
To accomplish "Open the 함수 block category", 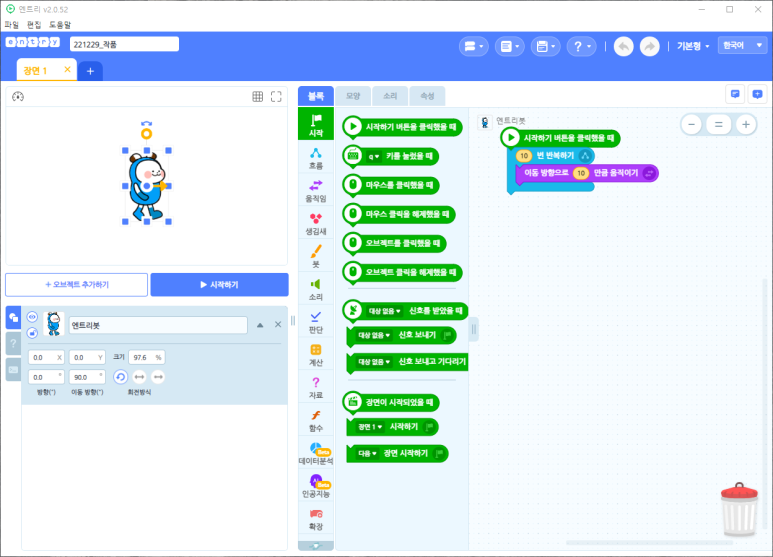I will [x=316, y=420].
